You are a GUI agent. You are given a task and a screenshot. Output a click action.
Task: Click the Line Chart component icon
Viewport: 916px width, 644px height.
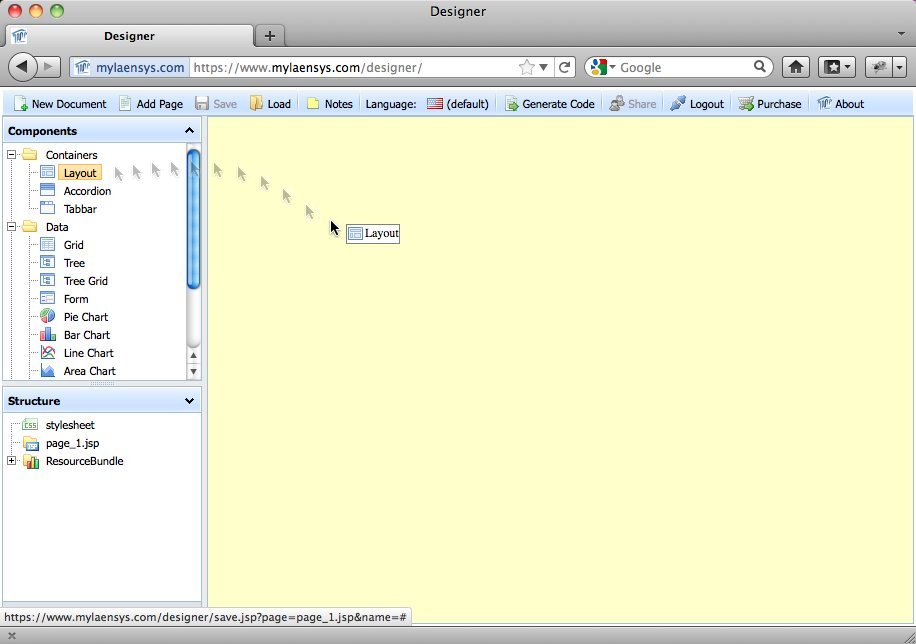tap(47, 353)
